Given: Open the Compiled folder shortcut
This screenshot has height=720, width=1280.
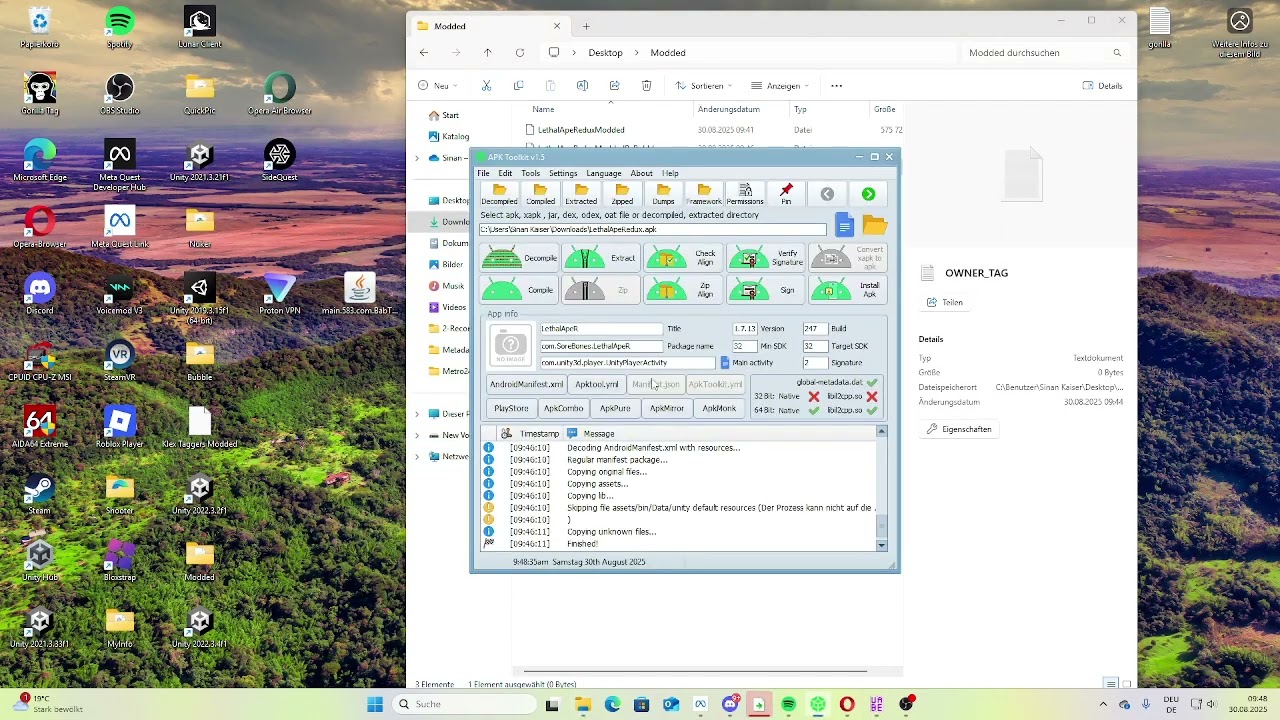Looking at the screenshot, I should tap(540, 194).
